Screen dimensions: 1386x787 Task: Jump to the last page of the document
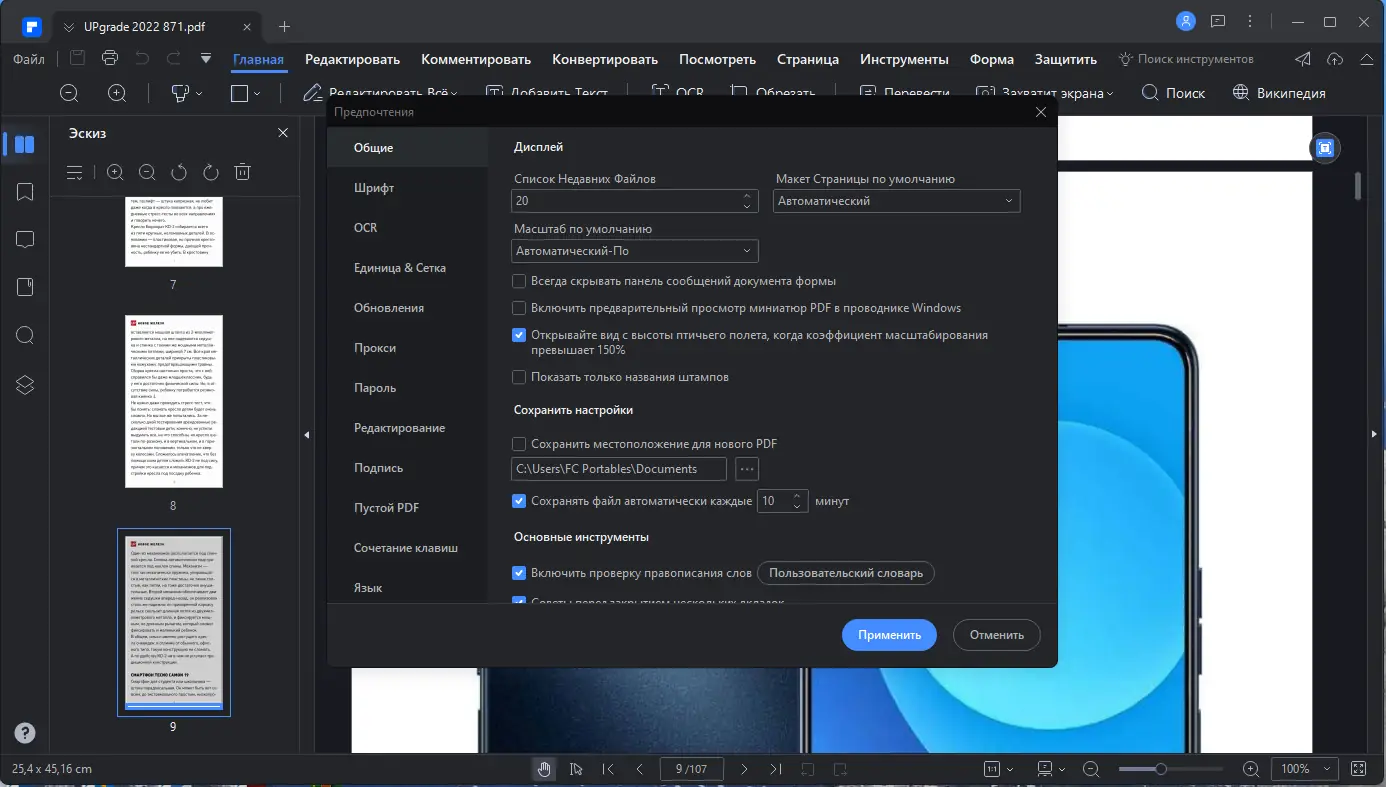point(775,769)
